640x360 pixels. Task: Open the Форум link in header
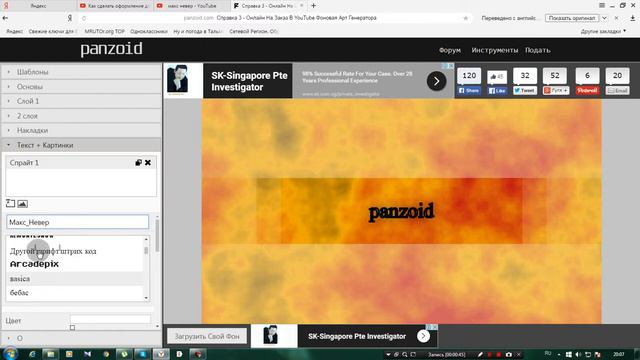coord(450,50)
